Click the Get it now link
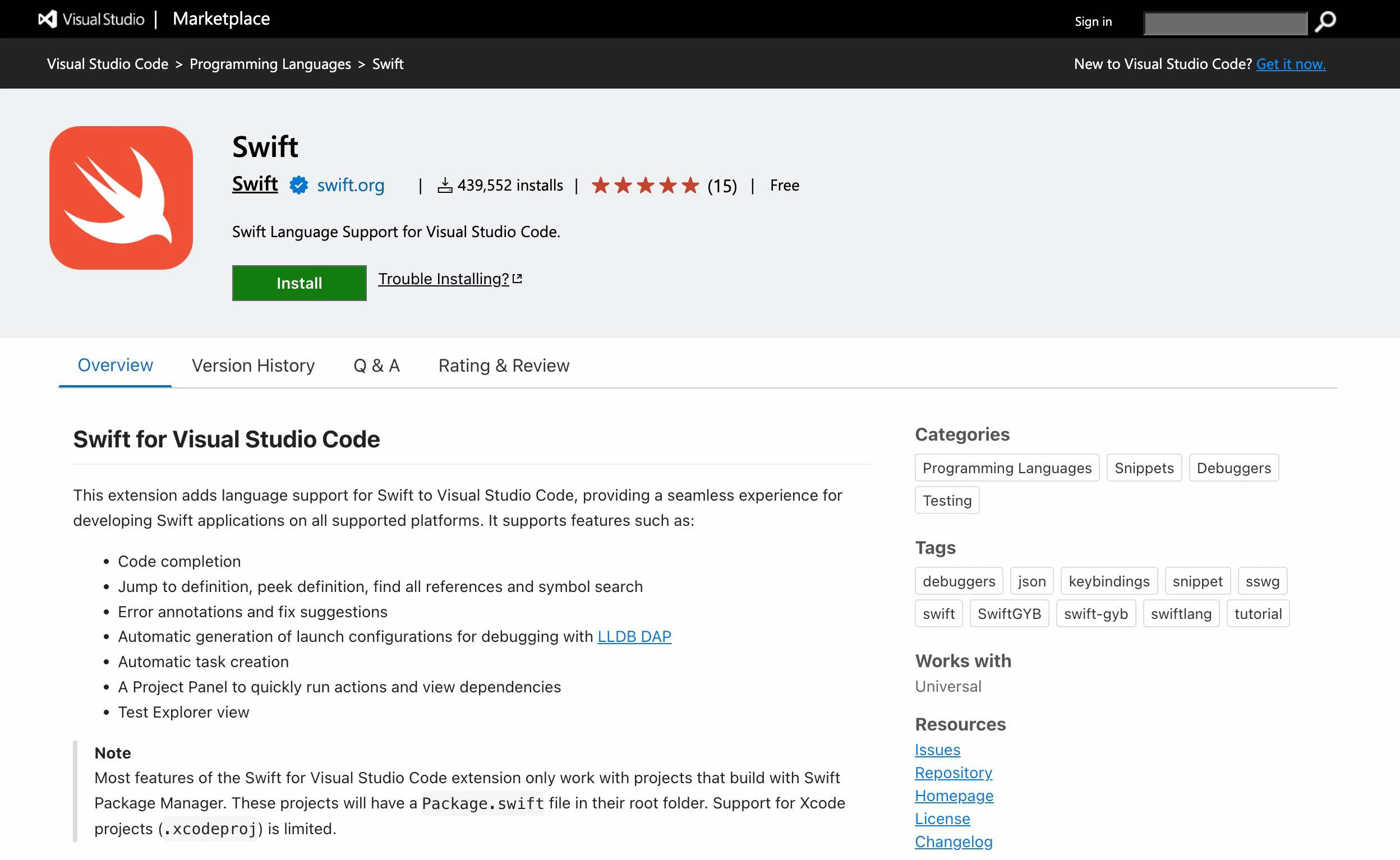 (1291, 64)
